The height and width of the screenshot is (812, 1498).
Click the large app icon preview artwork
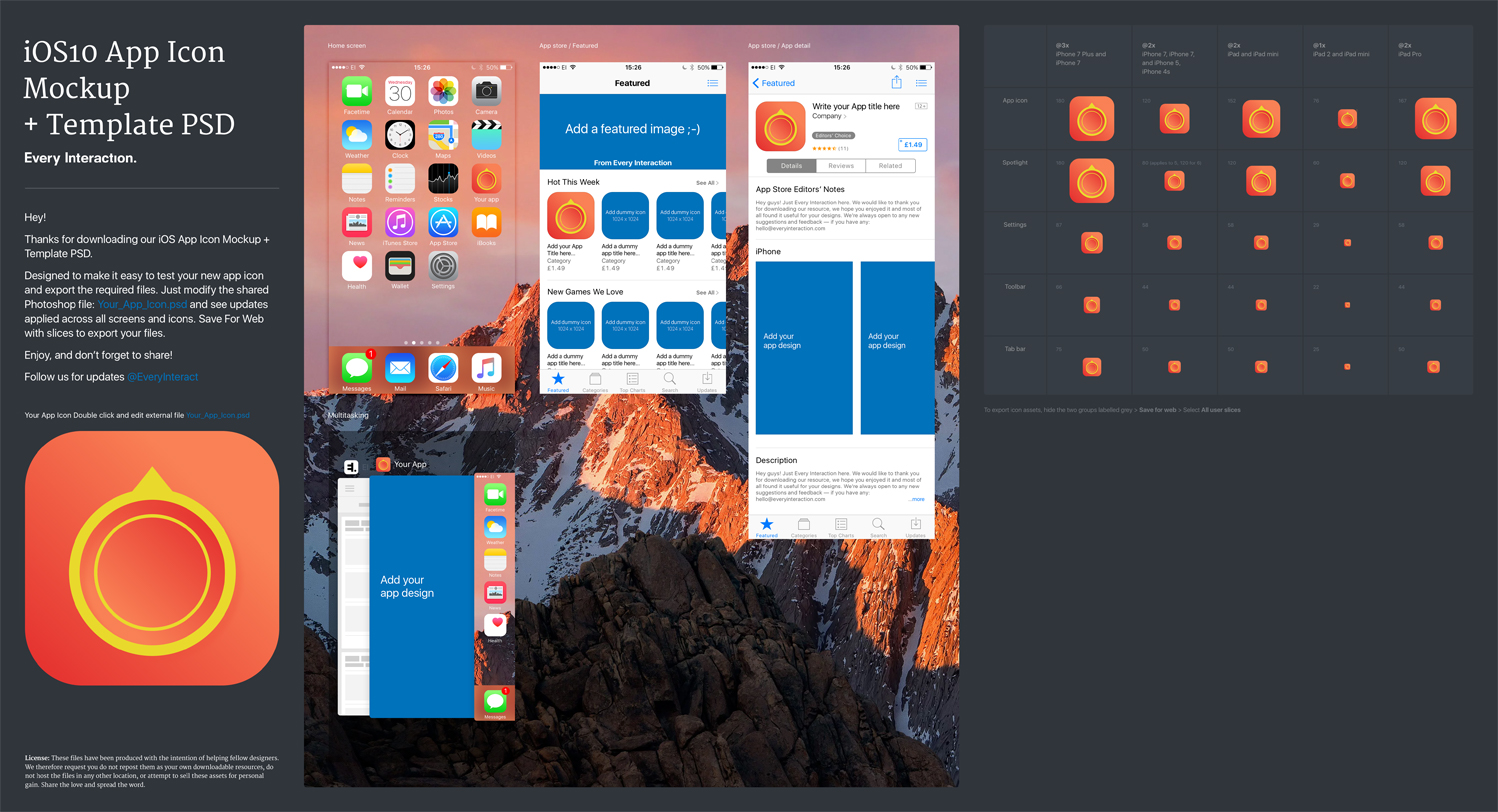(x=152, y=558)
